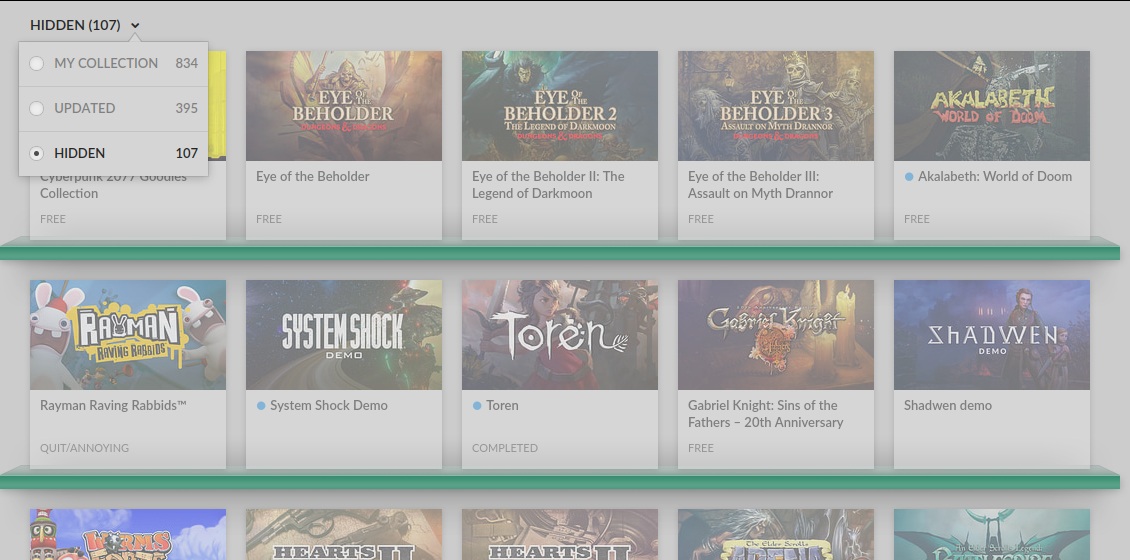Collapse the HIDDEN (107) dropdown chevron

[135, 26]
